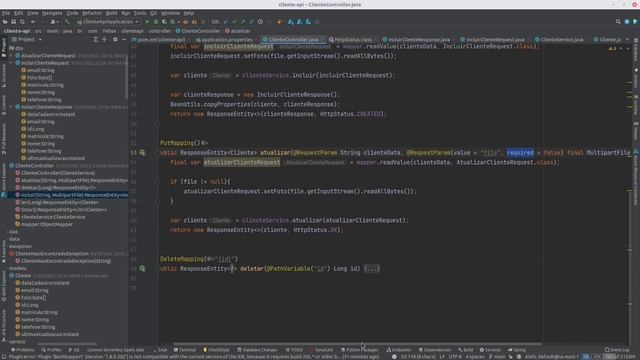This screenshot has height=360, width=640.
Task: Open the ClienteApiApplication run configuration dropdown
Action: 108,22
